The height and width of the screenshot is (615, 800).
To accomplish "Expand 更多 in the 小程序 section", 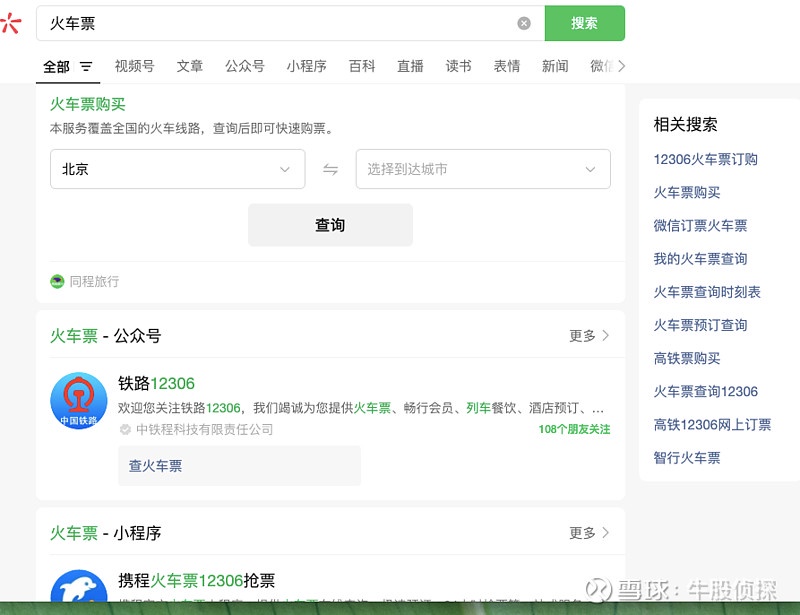I will tap(589, 533).
